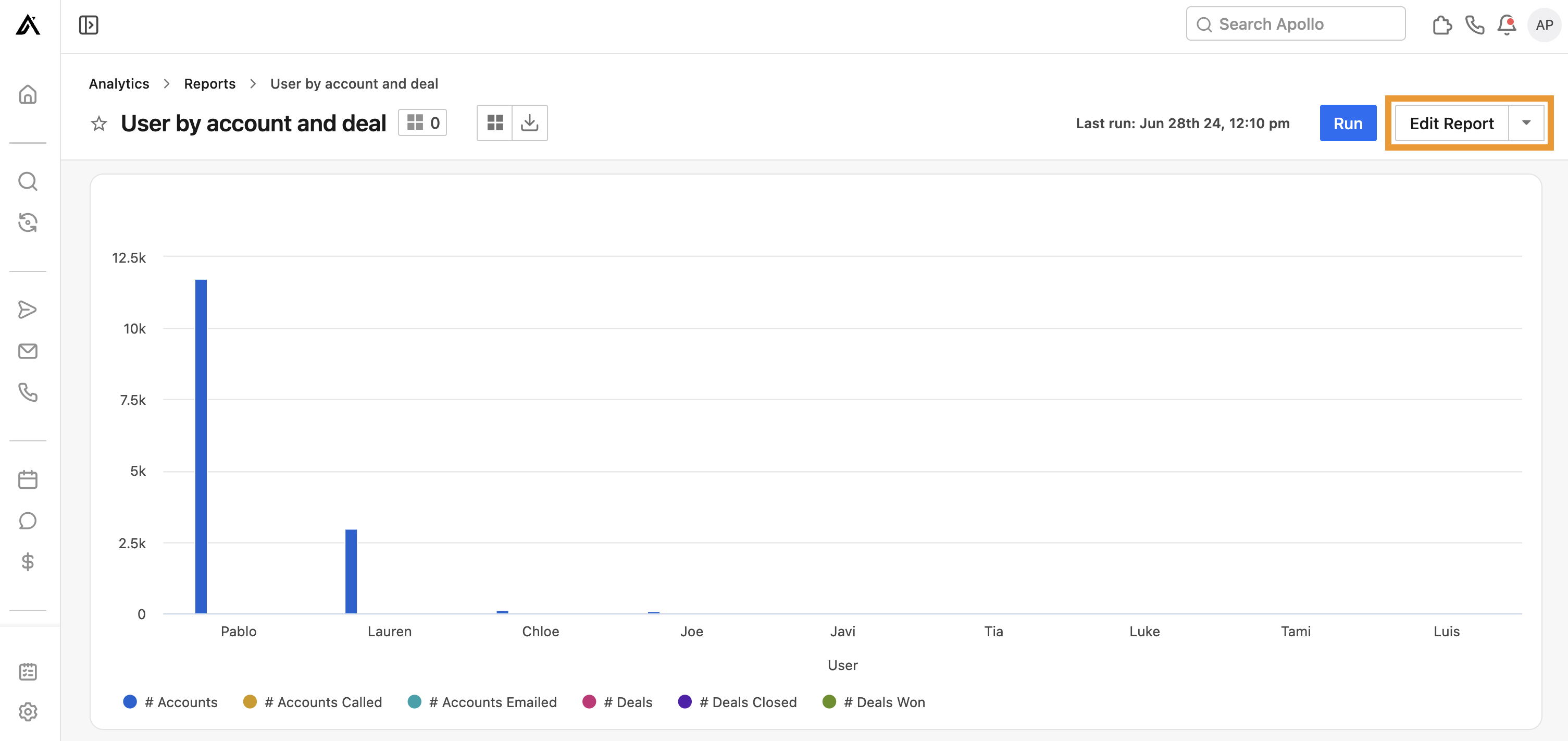Open the Tasks clipboard icon in sidebar

point(28,672)
